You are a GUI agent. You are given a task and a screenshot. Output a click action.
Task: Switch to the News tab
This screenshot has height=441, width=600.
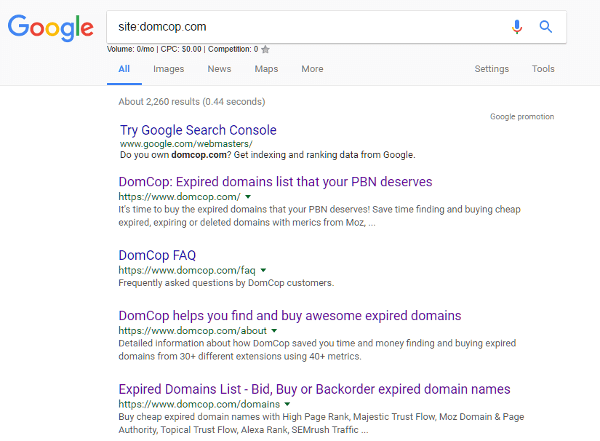[x=219, y=69]
